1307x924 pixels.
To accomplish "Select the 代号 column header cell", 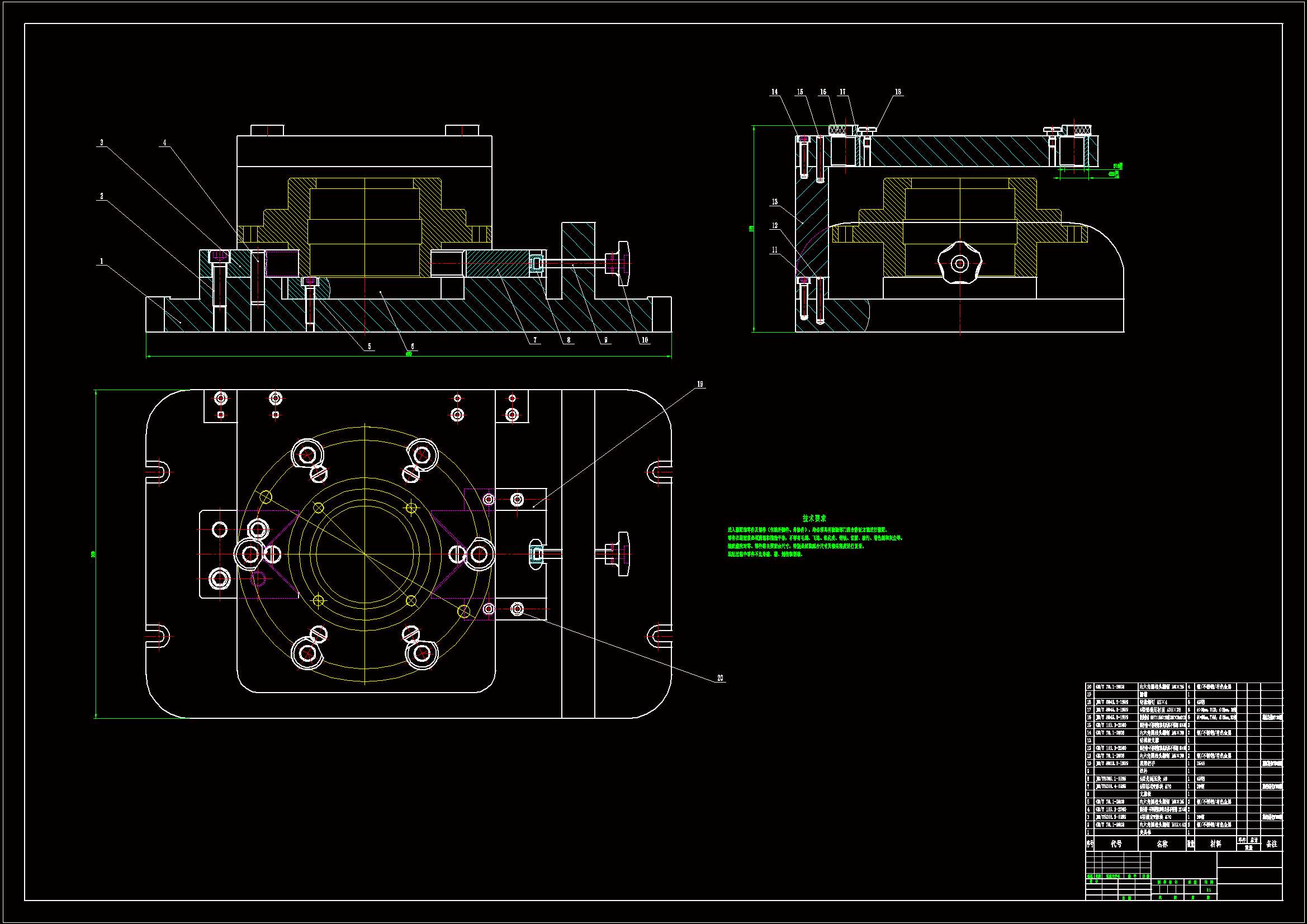I will pyautogui.click(x=1116, y=844).
